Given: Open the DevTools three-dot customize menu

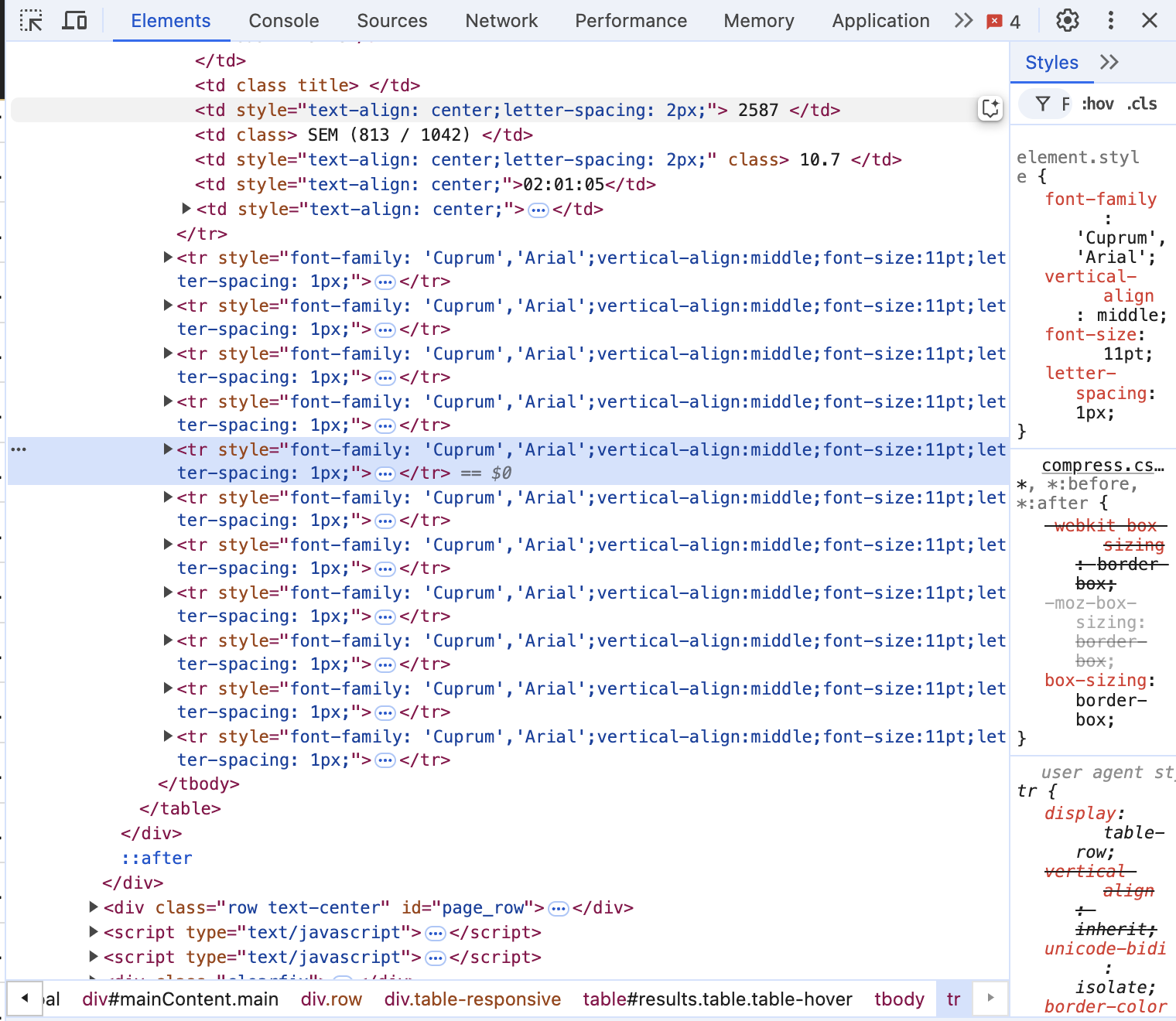Looking at the screenshot, I should pyautogui.click(x=1110, y=21).
